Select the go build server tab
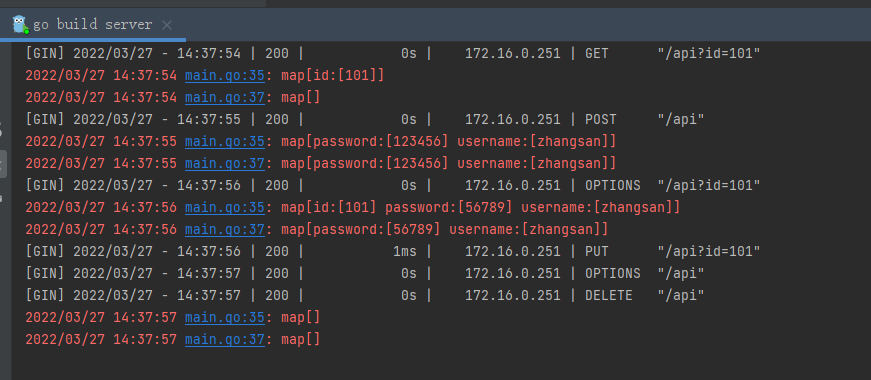This screenshot has width=871, height=380. pyautogui.click(x=93, y=24)
